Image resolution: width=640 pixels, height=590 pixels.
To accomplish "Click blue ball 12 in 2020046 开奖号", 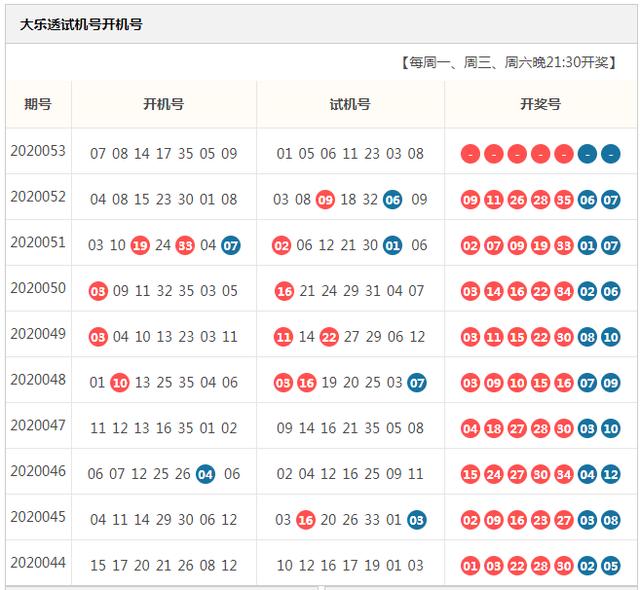I will (611, 474).
